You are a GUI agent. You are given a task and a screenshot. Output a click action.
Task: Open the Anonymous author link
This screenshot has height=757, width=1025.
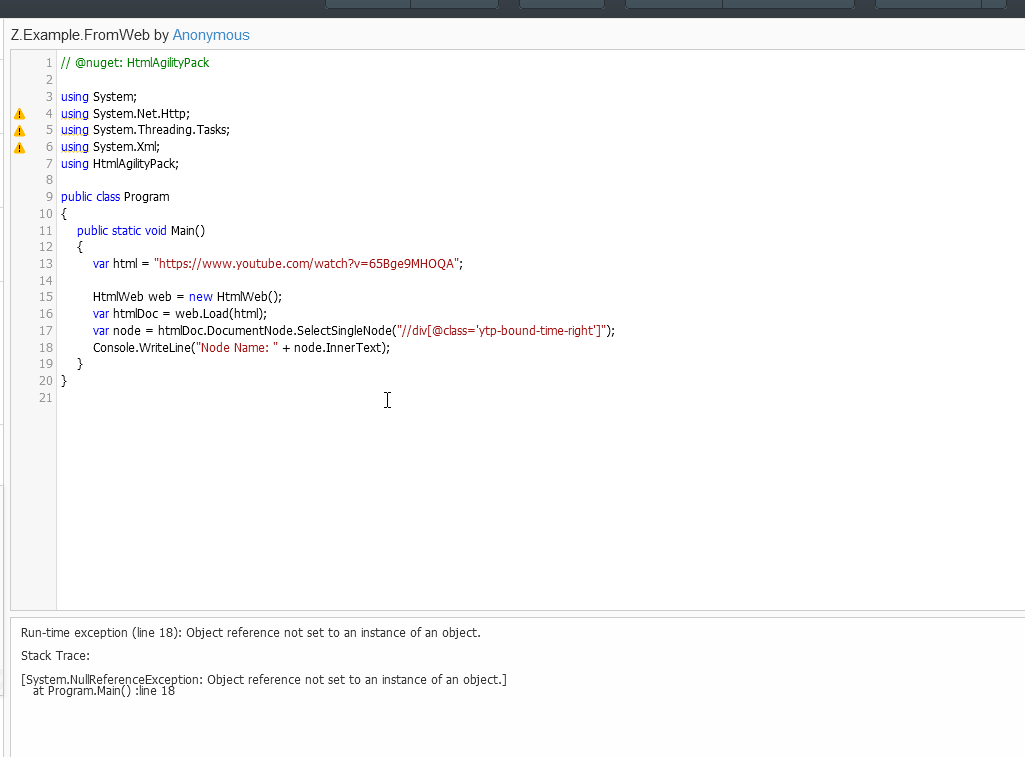pyautogui.click(x=210, y=35)
